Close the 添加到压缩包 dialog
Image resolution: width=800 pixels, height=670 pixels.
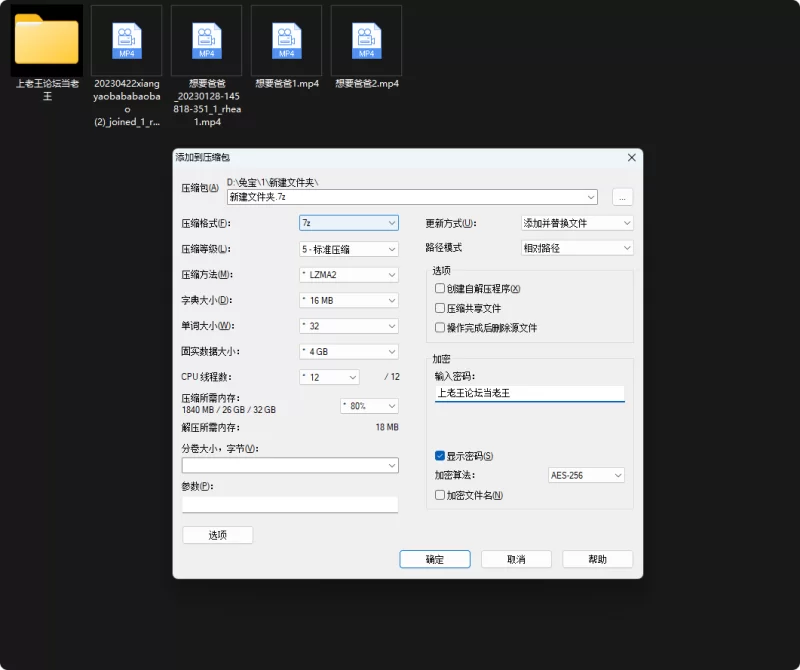pyautogui.click(x=631, y=158)
